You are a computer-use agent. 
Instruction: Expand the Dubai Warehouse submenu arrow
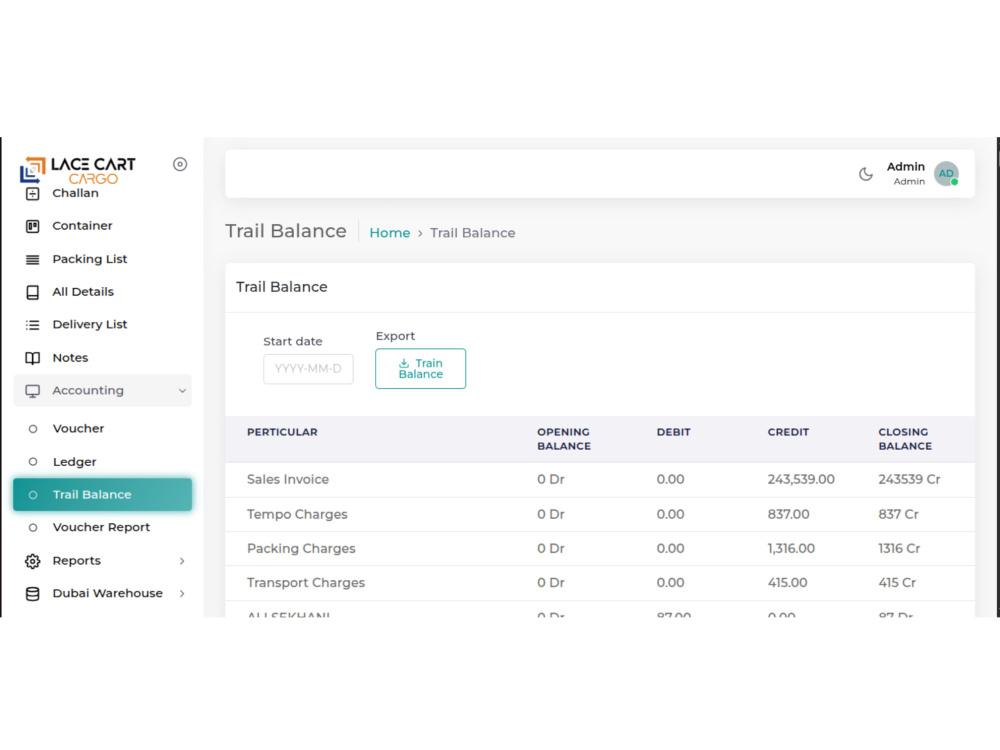click(x=182, y=594)
